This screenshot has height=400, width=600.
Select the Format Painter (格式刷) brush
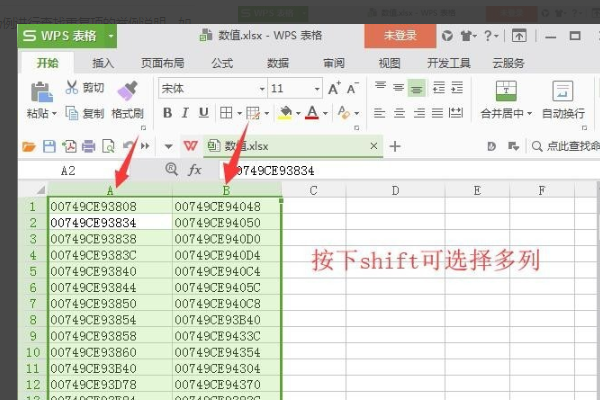coord(127,91)
